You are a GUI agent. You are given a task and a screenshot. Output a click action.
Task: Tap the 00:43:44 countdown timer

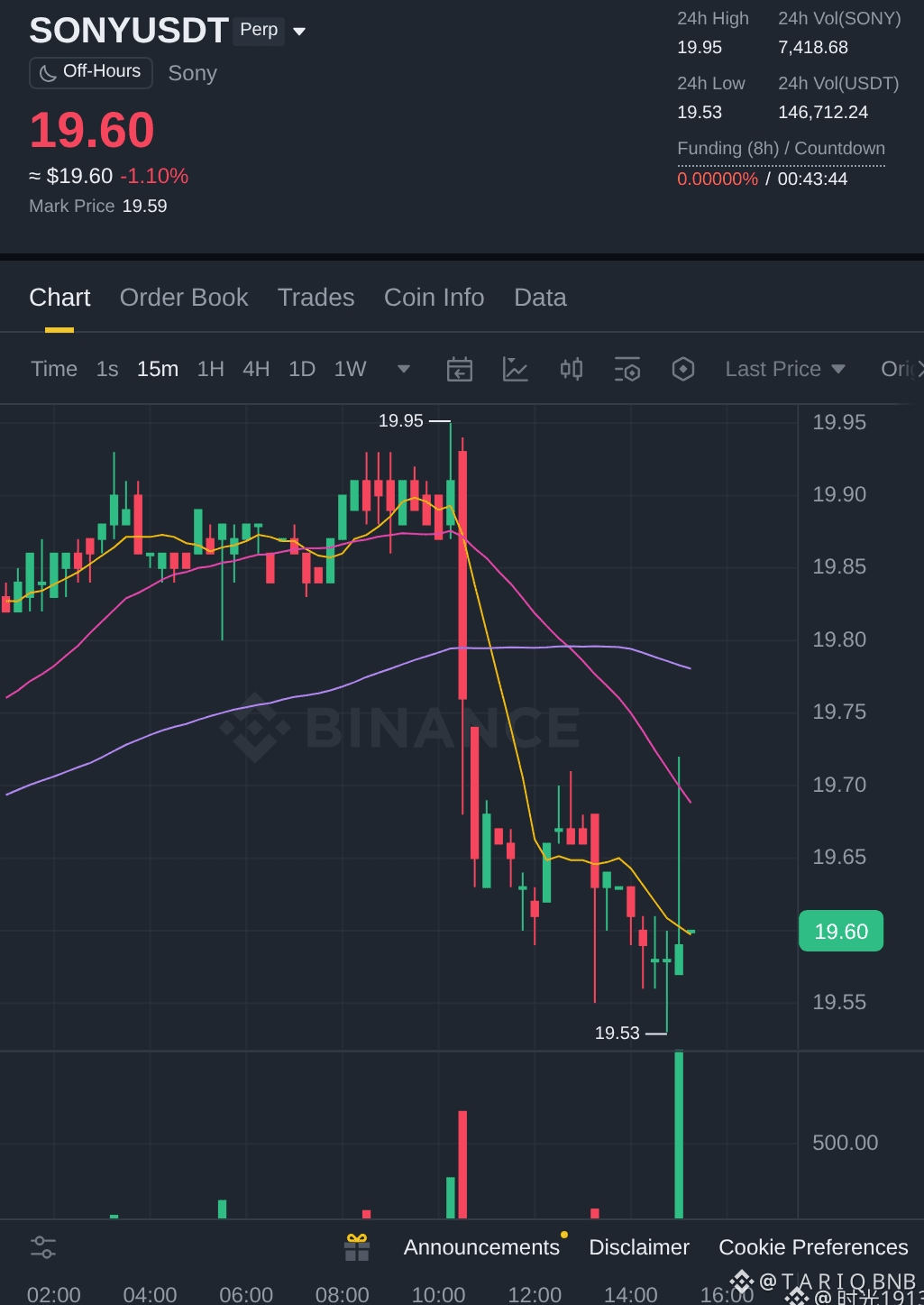click(812, 179)
